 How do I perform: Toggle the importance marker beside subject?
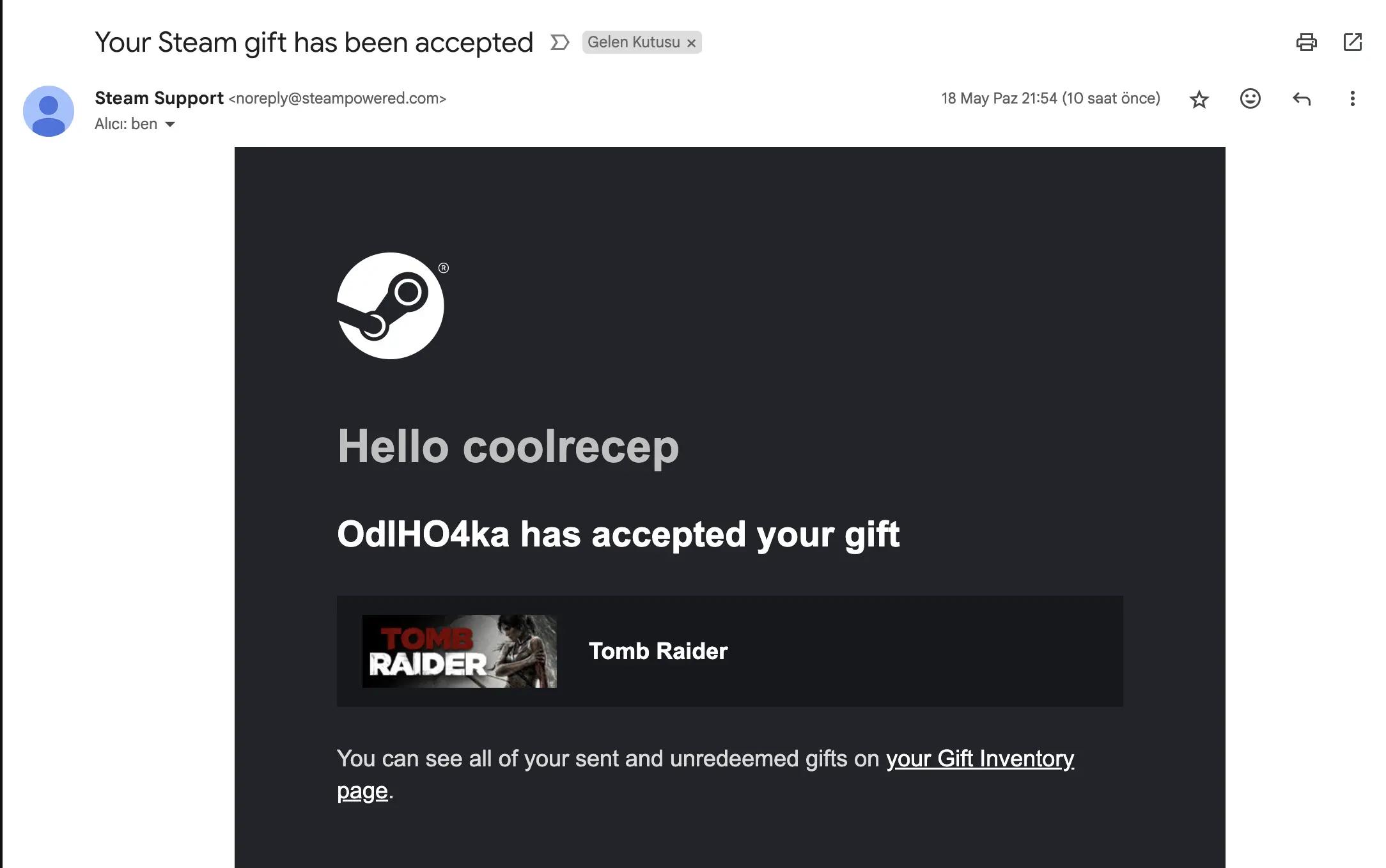tap(559, 42)
